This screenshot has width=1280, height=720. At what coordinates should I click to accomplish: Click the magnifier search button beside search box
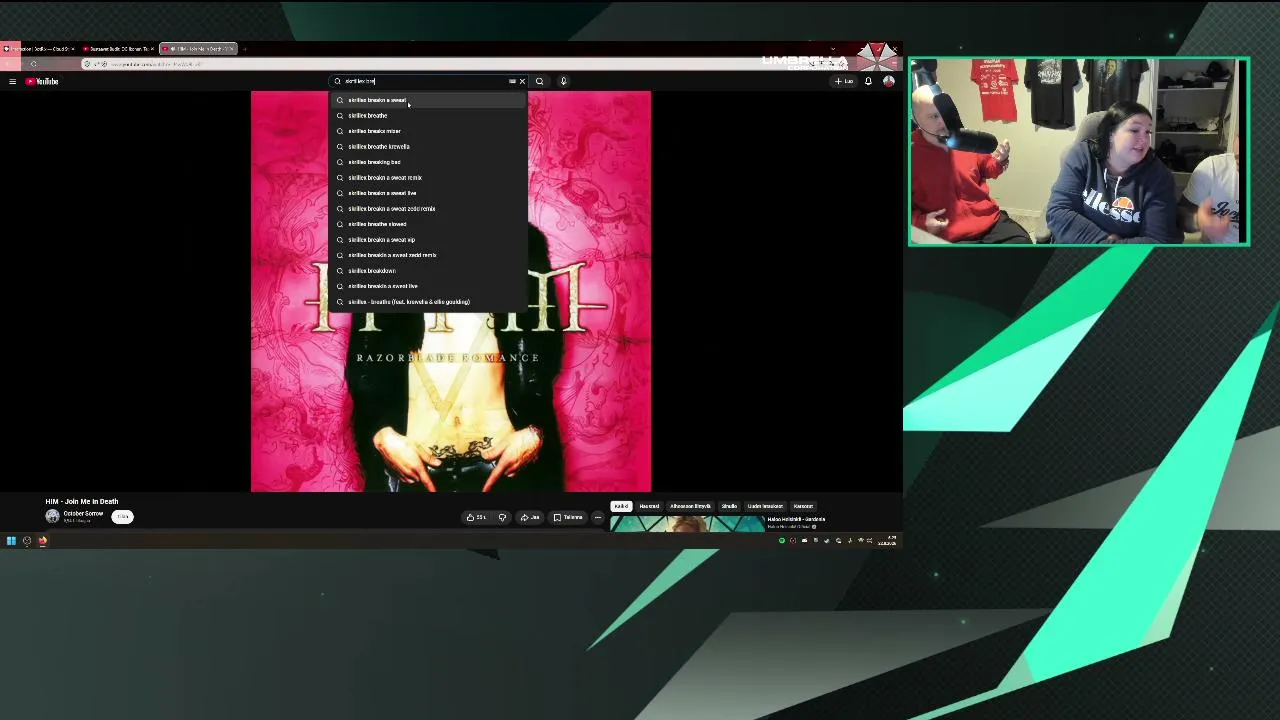(539, 81)
